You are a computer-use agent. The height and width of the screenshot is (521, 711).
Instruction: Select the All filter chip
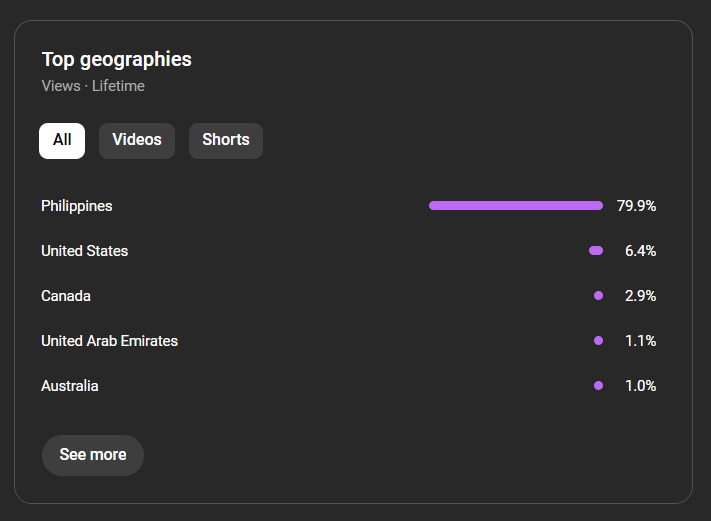pos(62,141)
